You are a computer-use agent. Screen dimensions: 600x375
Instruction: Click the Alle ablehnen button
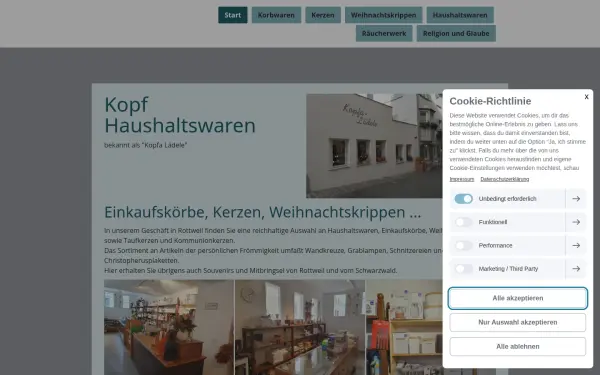tap(518, 346)
